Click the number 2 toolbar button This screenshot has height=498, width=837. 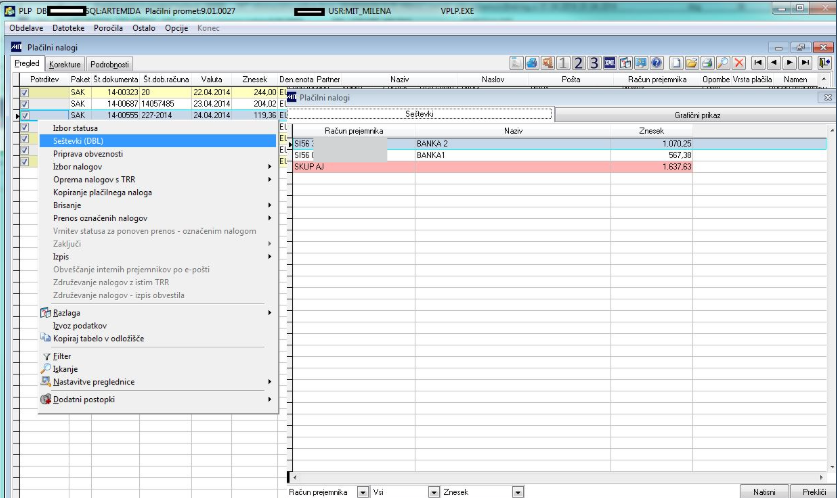click(x=578, y=63)
